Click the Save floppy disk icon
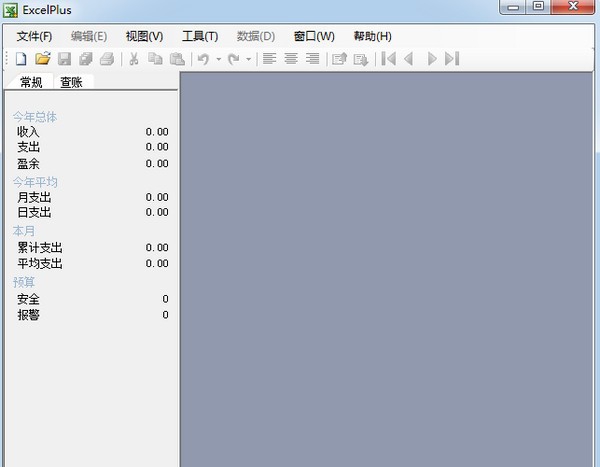Image resolution: width=600 pixels, height=467 pixels. pyautogui.click(x=64, y=59)
